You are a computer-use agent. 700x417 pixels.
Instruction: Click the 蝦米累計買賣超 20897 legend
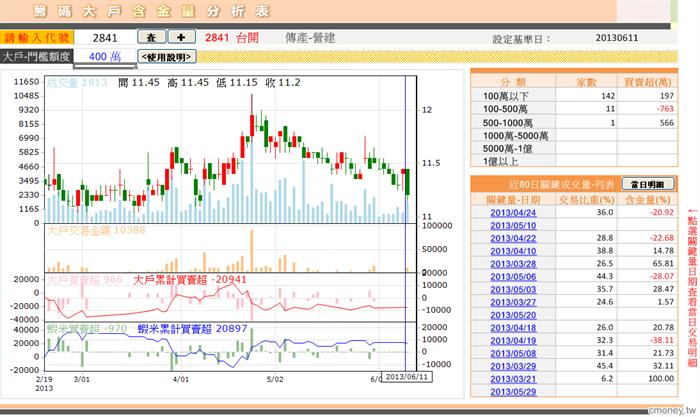[192, 329]
